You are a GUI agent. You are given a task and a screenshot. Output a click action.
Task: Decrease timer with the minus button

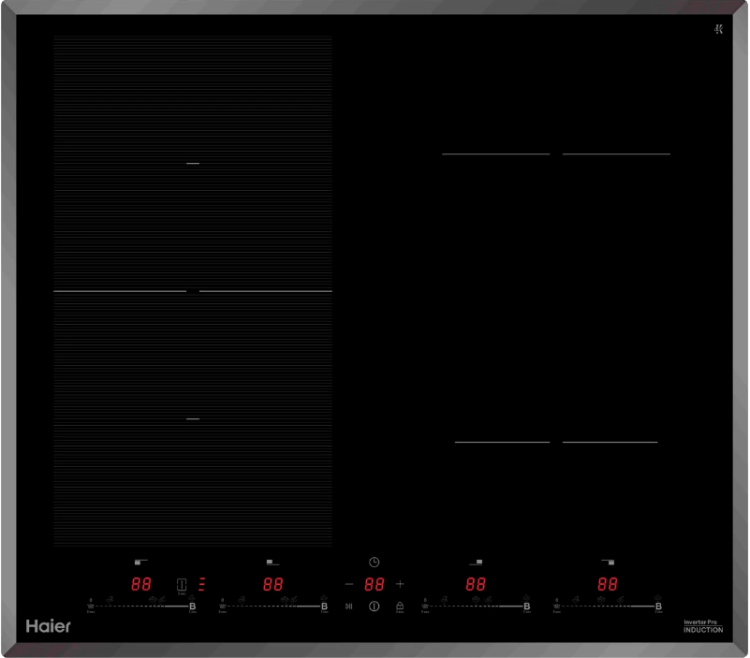pos(348,583)
